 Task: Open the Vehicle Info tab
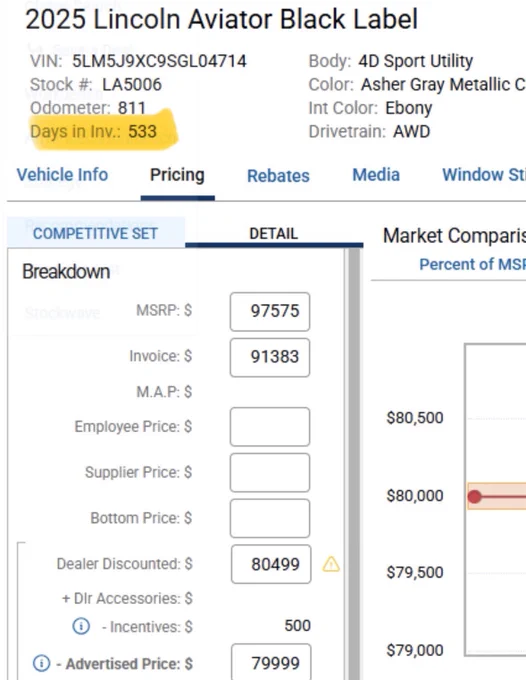(x=62, y=175)
